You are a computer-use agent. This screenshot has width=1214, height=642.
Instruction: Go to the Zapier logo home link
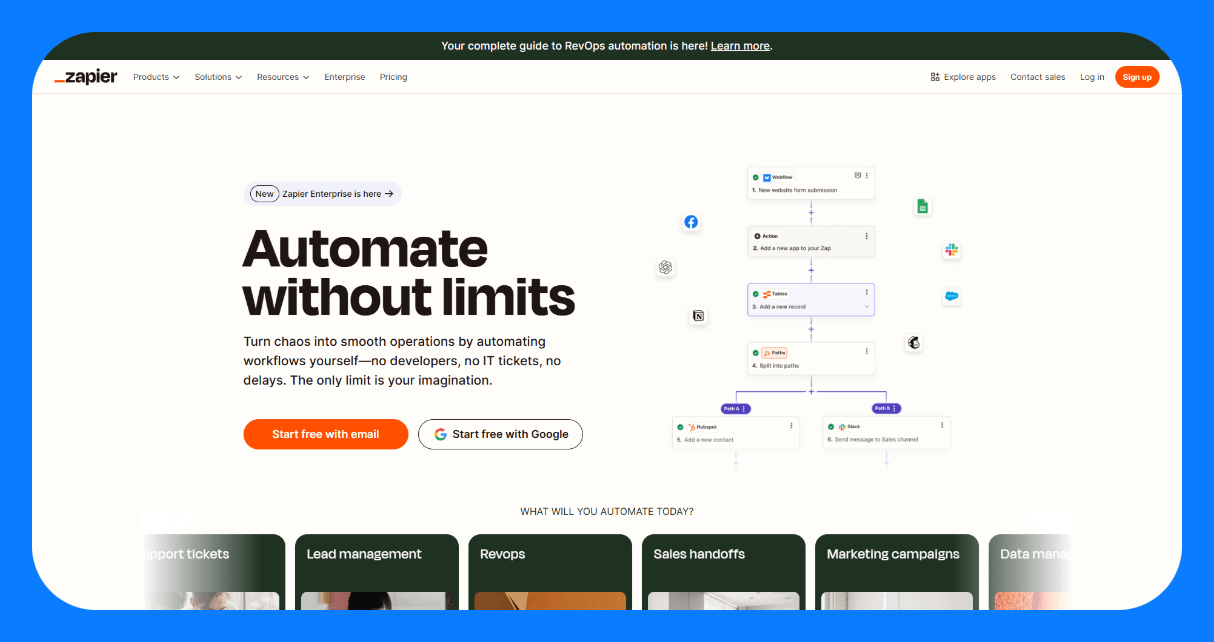click(x=86, y=77)
